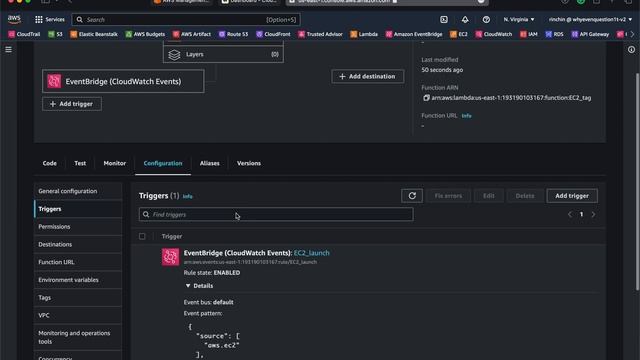The image size is (640, 360).
Task: Focus the AWS console search bar
Action: click(x=186, y=19)
